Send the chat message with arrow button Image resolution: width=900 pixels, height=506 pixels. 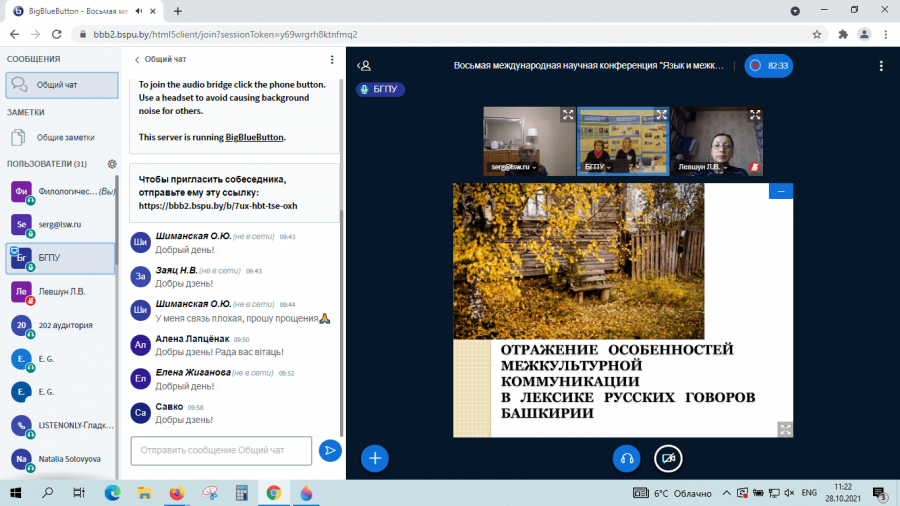pos(330,450)
